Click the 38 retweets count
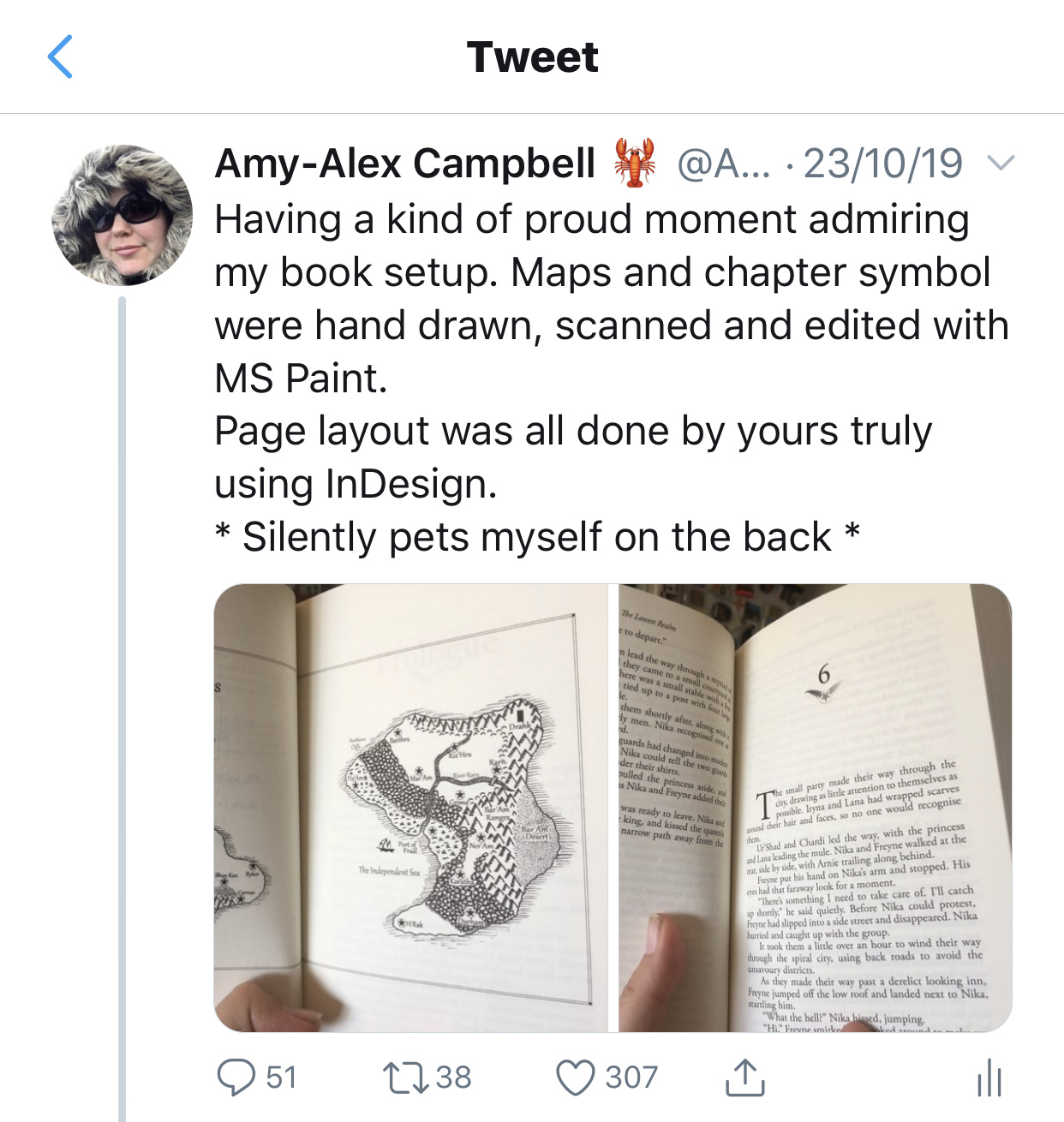Screen dimensions: 1064x1122 coord(453,1077)
